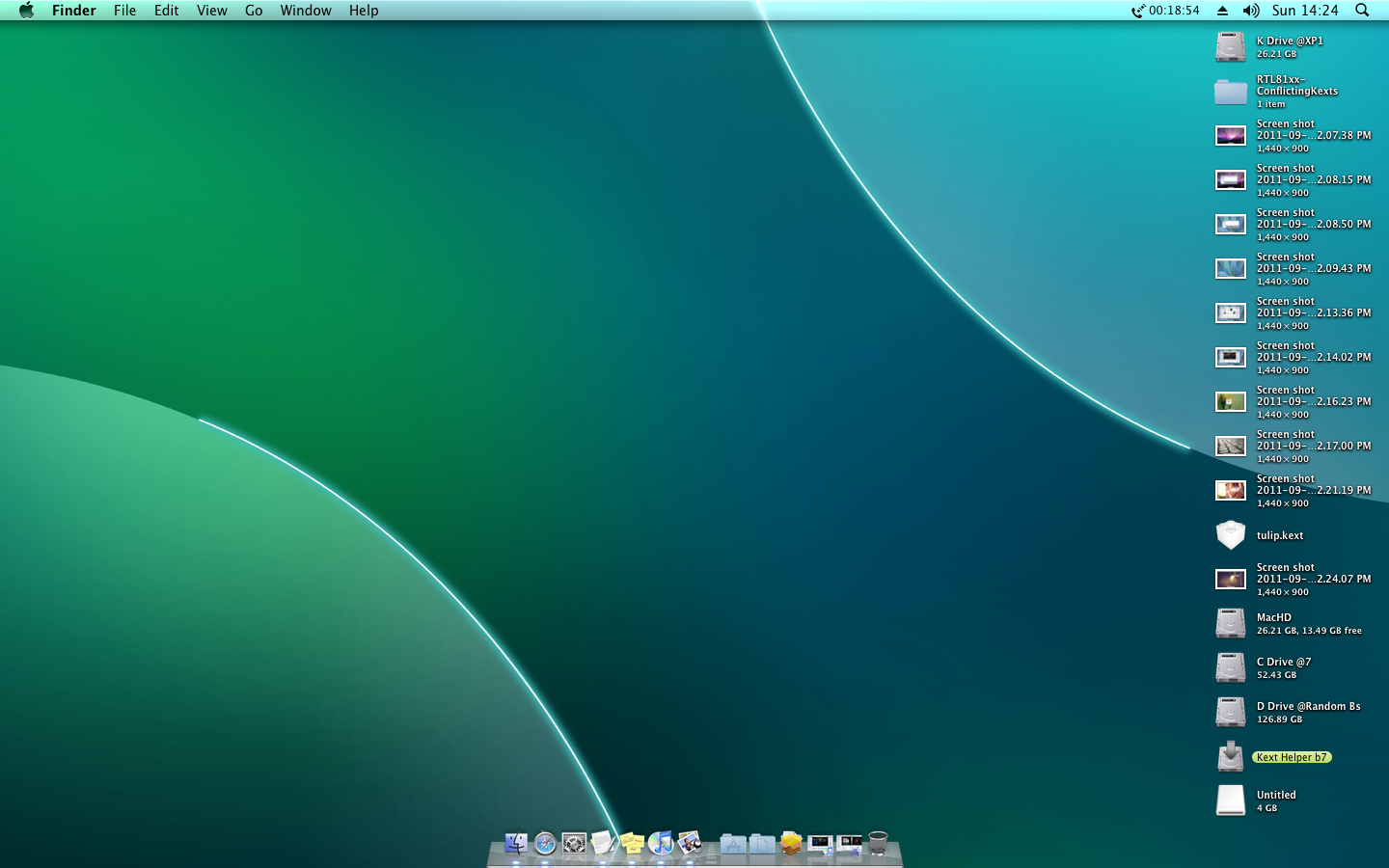The width and height of the screenshot is (1389, 868).
Task: Launch iTunes from the Dock
Action: coord(661,844)
